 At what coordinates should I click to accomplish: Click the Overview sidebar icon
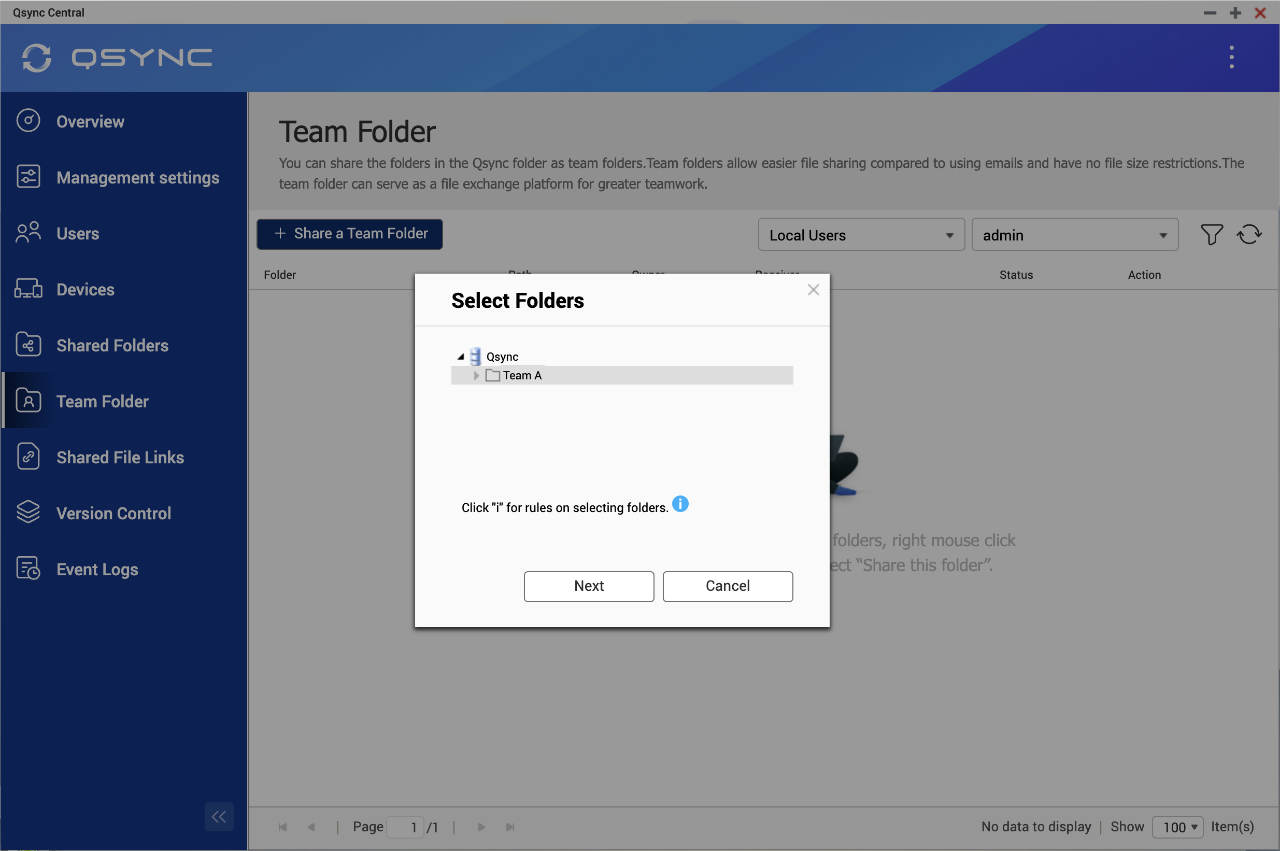[28, 121]
